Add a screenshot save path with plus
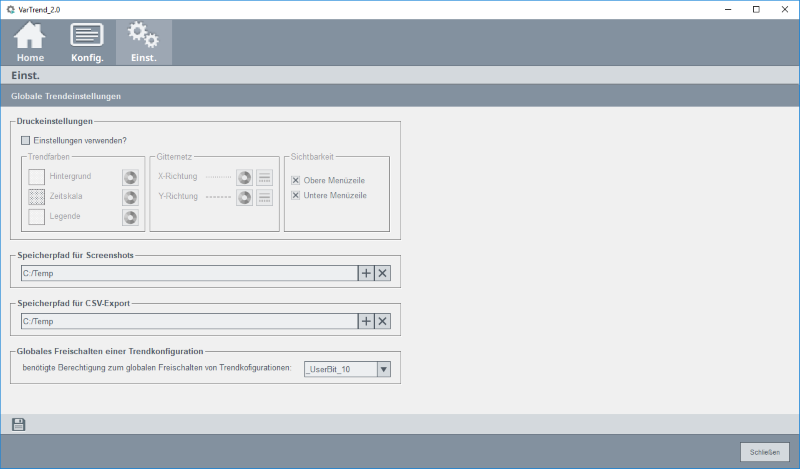 pos(366,273)
